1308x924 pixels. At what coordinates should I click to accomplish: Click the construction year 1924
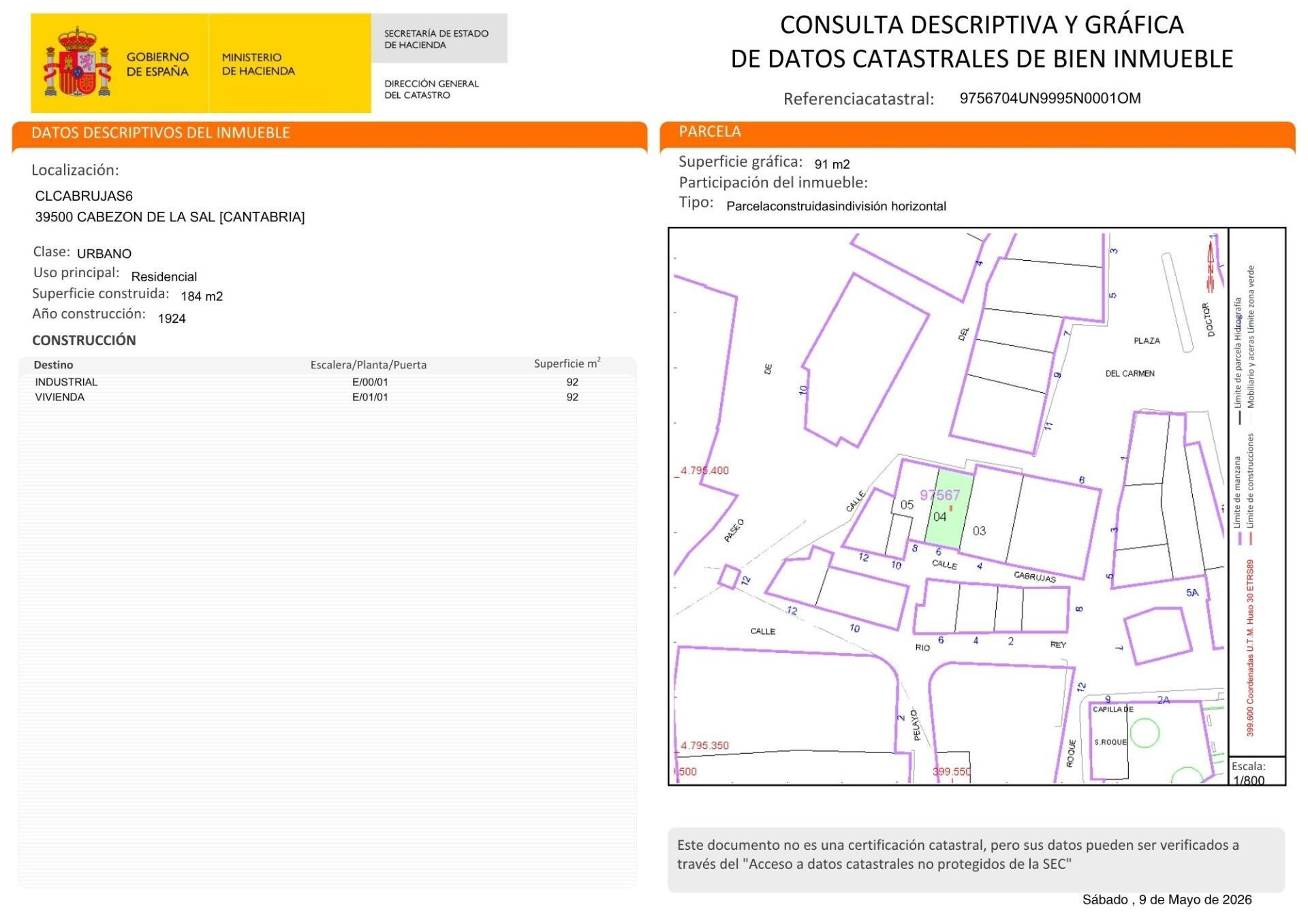coord(172,319)
